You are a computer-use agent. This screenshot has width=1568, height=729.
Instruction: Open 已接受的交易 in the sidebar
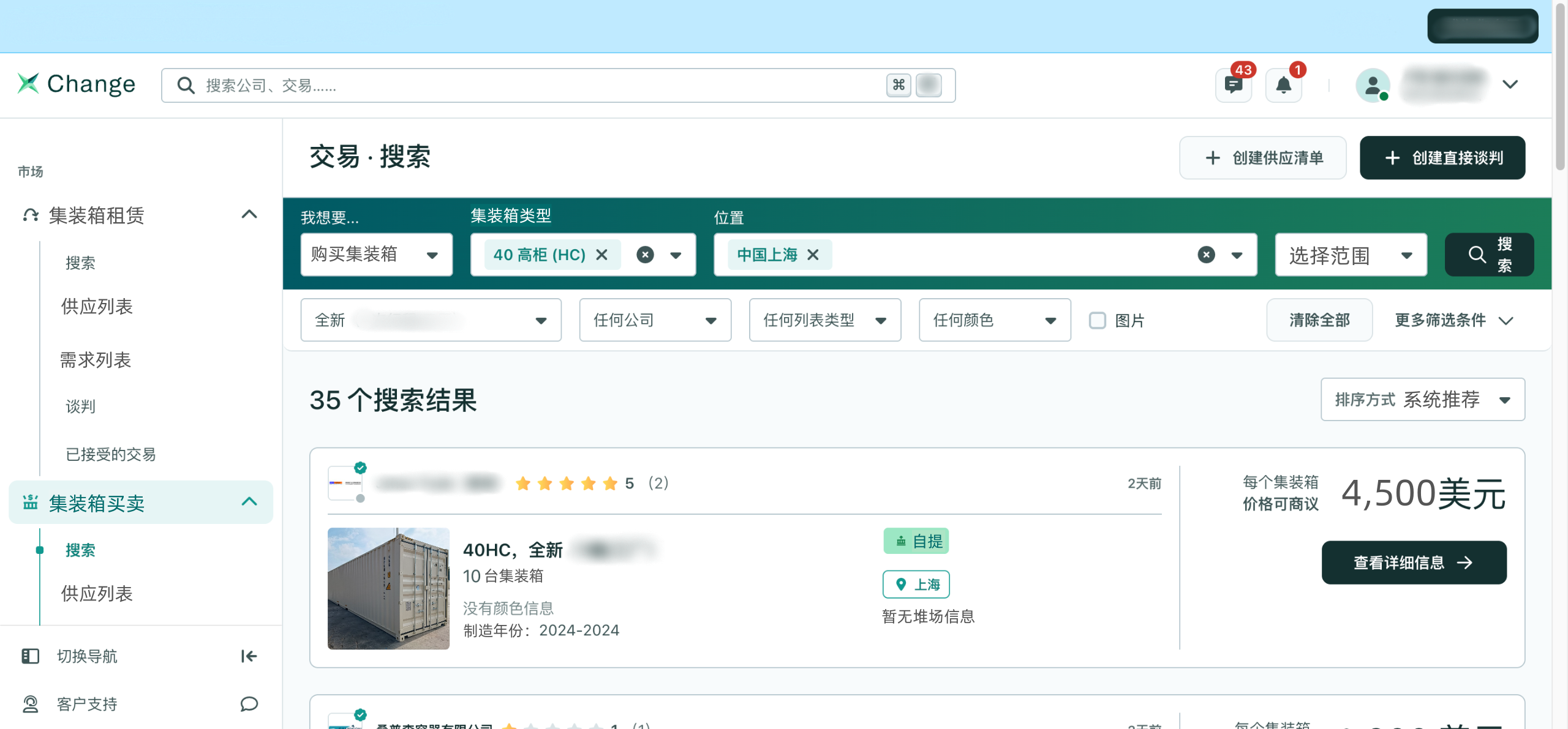coord(111,454)
